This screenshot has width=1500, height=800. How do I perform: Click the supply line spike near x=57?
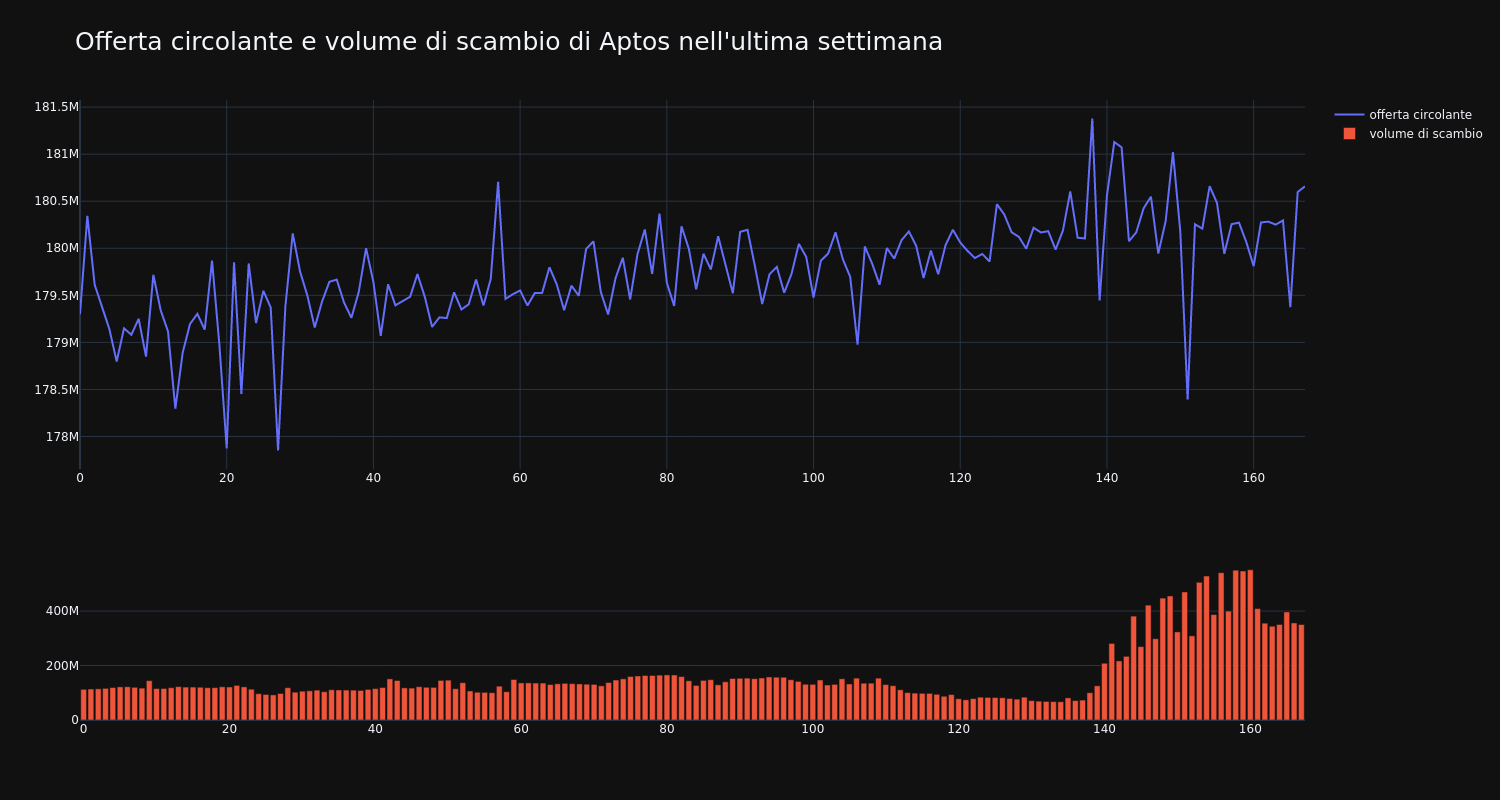(x=498, y=183)
